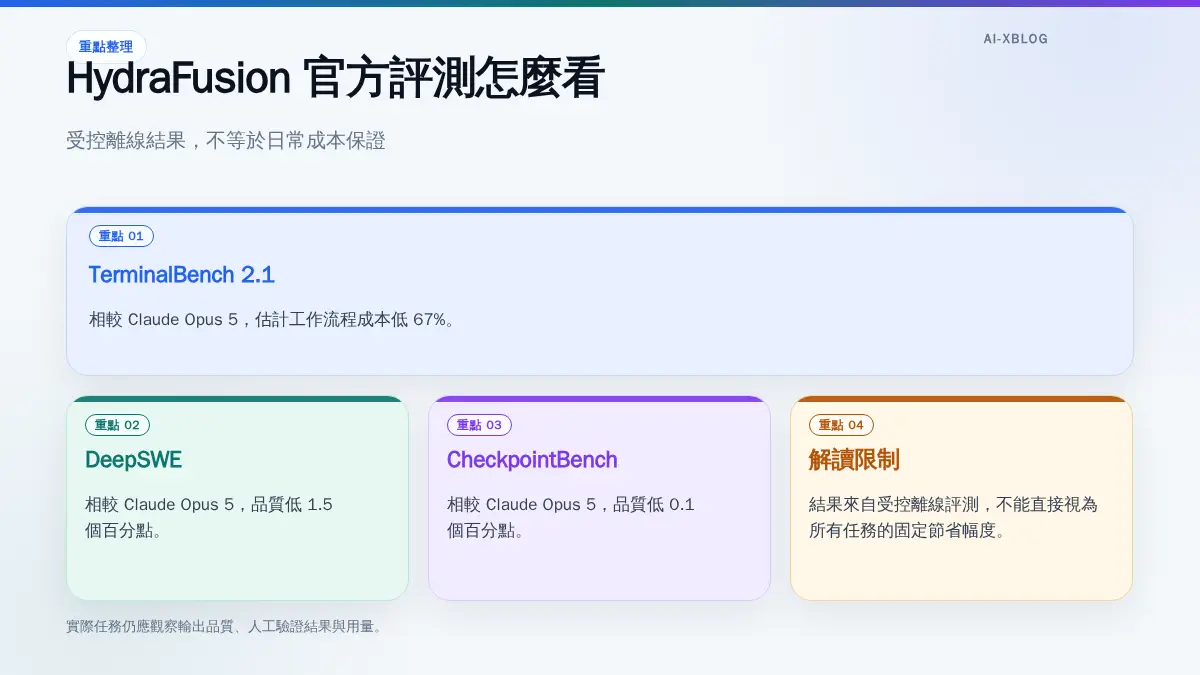This screenshot has width=1200, height=675.
Task: Click the 重點 04 badge
Action: tap(841, 425)
